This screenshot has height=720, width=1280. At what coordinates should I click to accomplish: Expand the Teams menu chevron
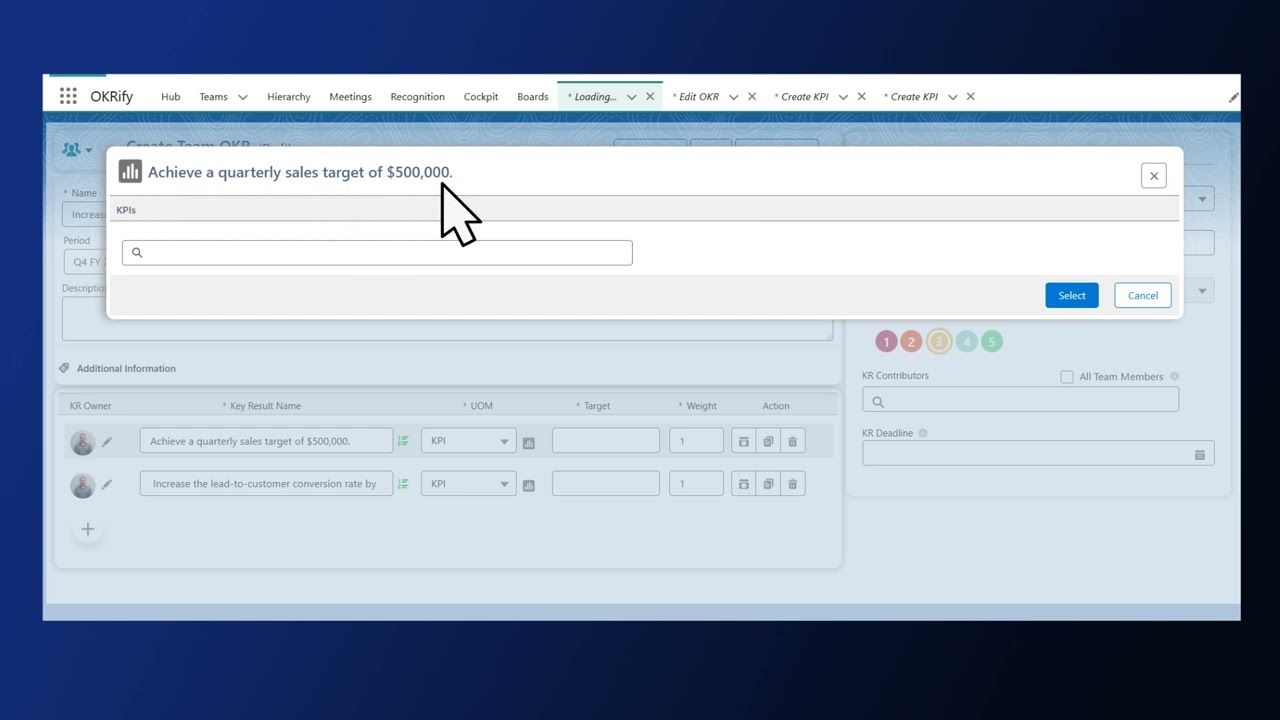tap(242, 97)
